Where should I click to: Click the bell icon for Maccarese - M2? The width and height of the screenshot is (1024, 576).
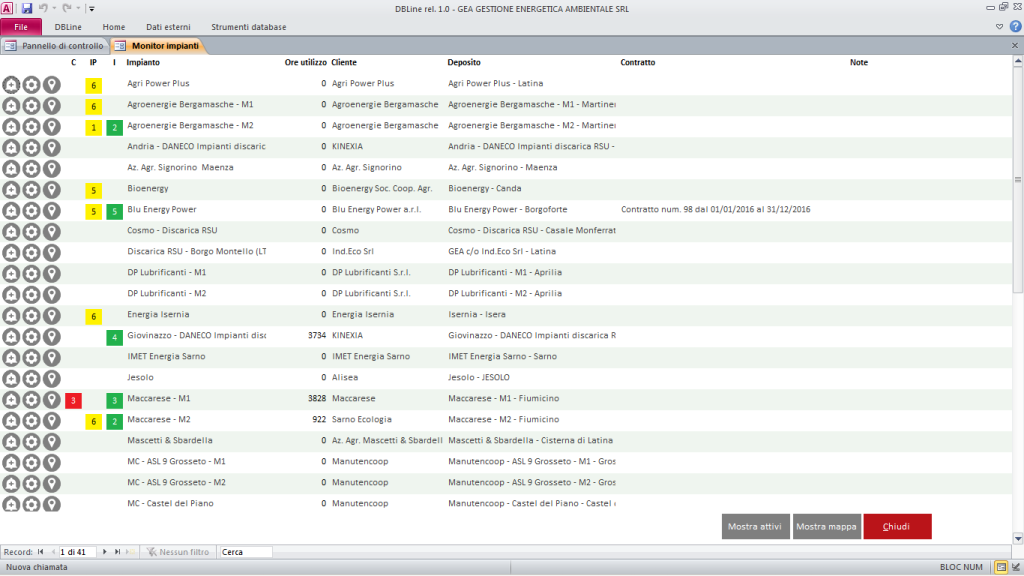coord(11,420)
